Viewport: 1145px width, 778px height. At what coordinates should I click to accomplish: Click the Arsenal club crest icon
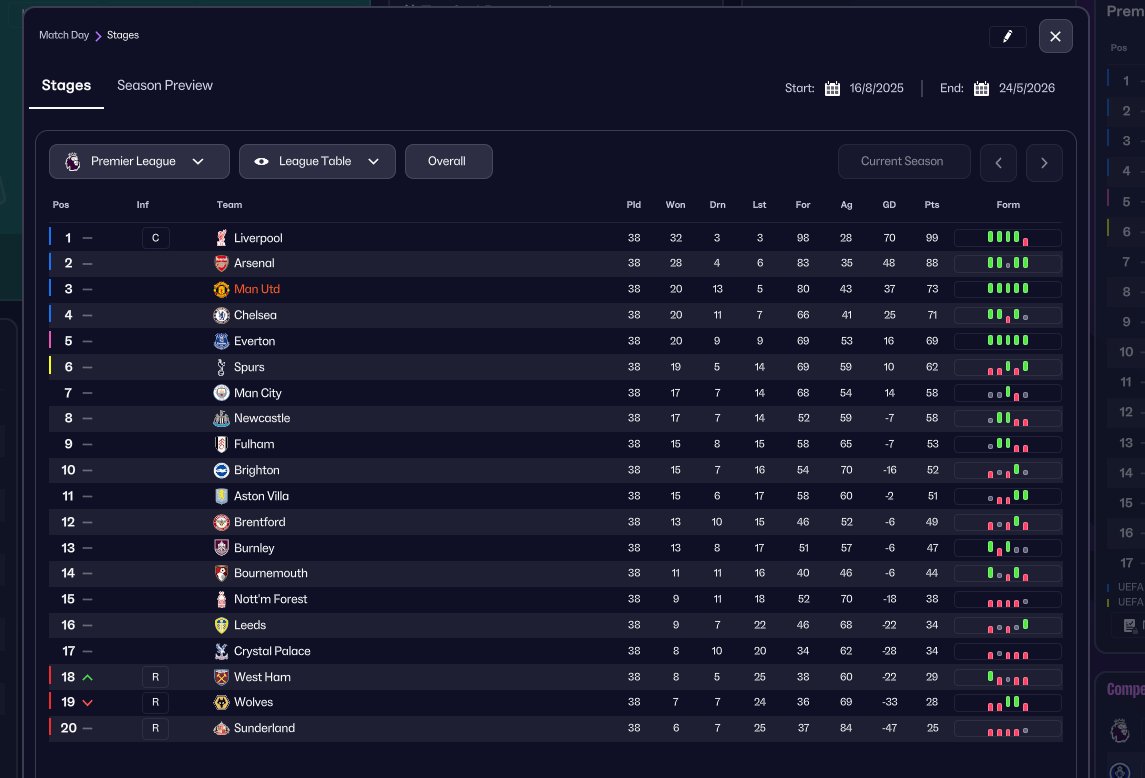coord(221,263)
